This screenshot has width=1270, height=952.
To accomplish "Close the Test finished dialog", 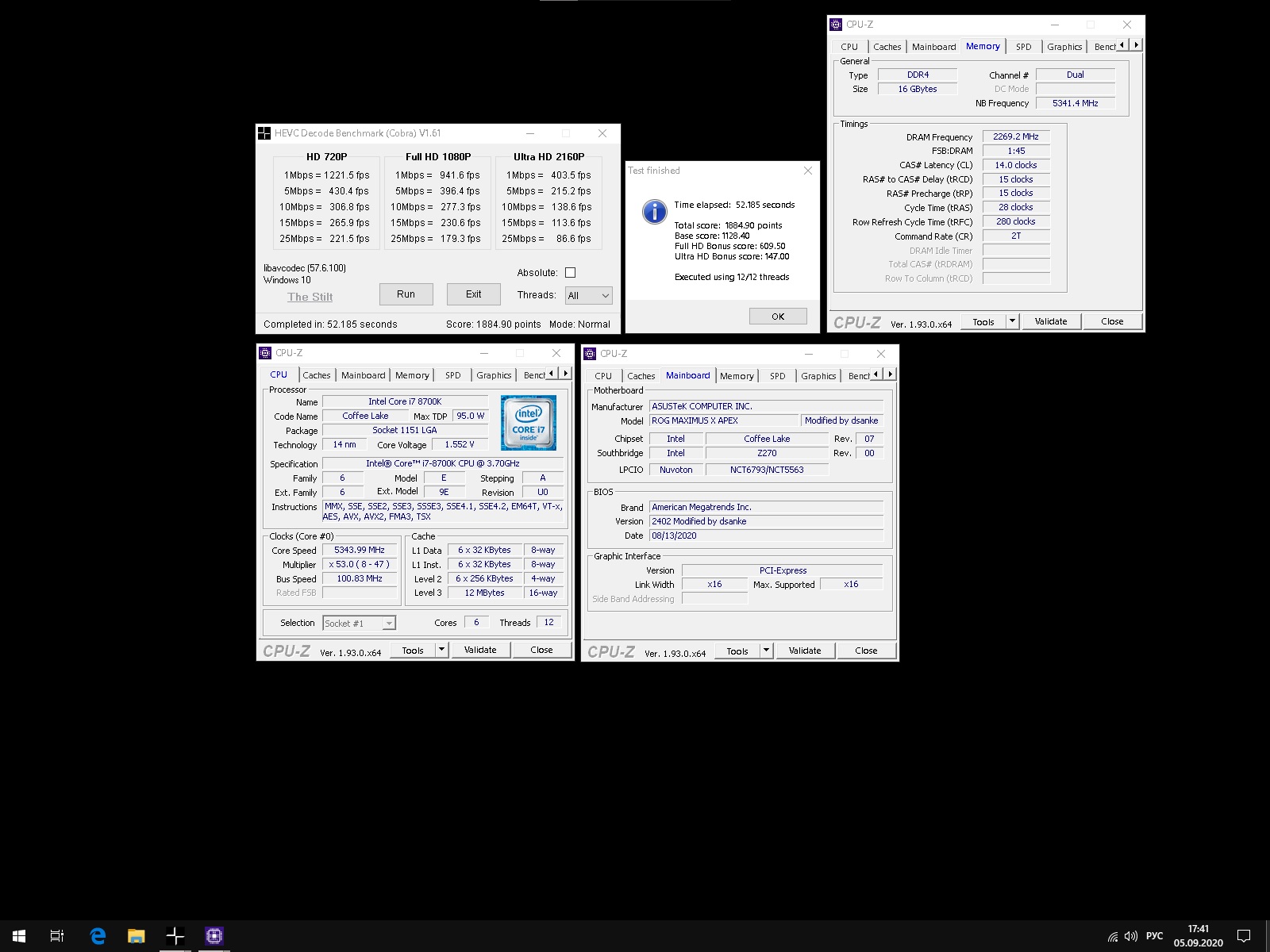I will (808, 171).
